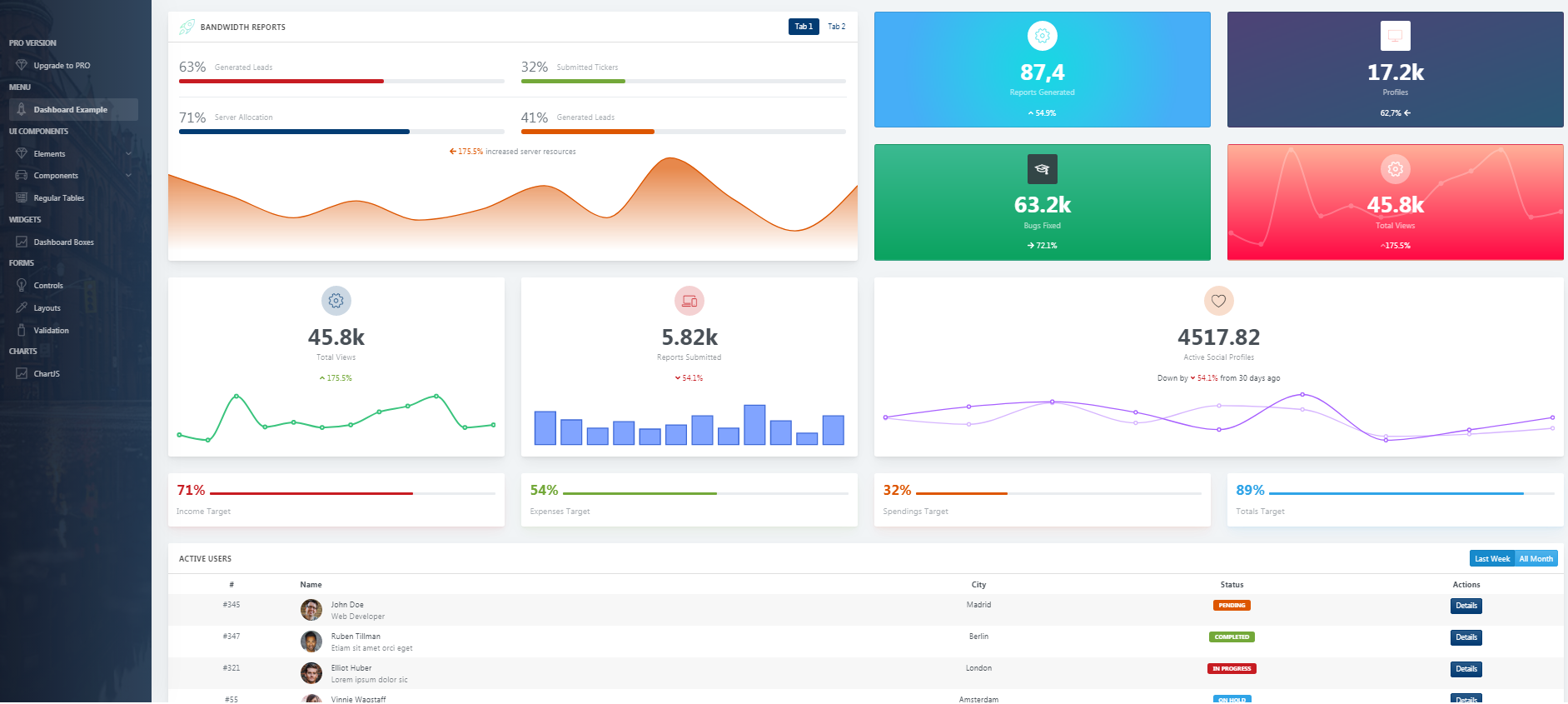Switch to Tab 2 in Bandwidth Reports
This screenshot has height=704, width=1568.
click(x=836, y=27)
